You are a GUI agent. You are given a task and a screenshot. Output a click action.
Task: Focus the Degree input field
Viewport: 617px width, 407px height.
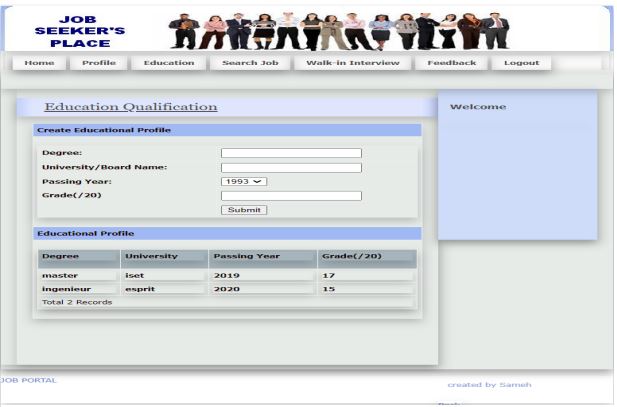[x=290, y=153]
